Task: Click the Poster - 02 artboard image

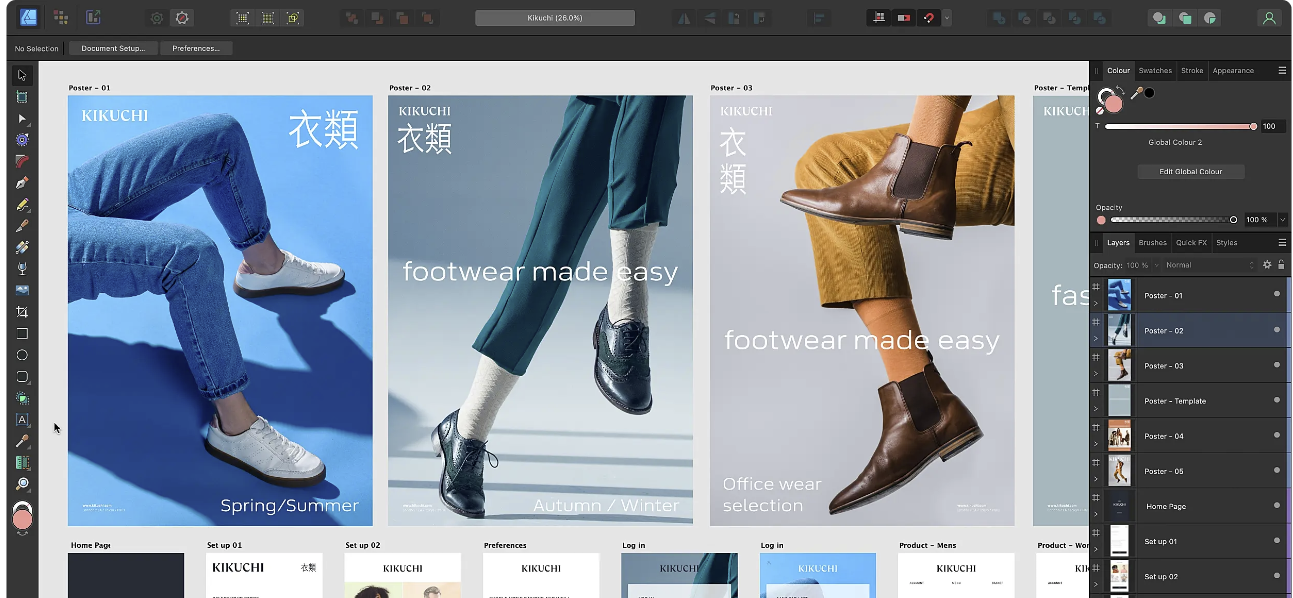Action: coord(540,310)
